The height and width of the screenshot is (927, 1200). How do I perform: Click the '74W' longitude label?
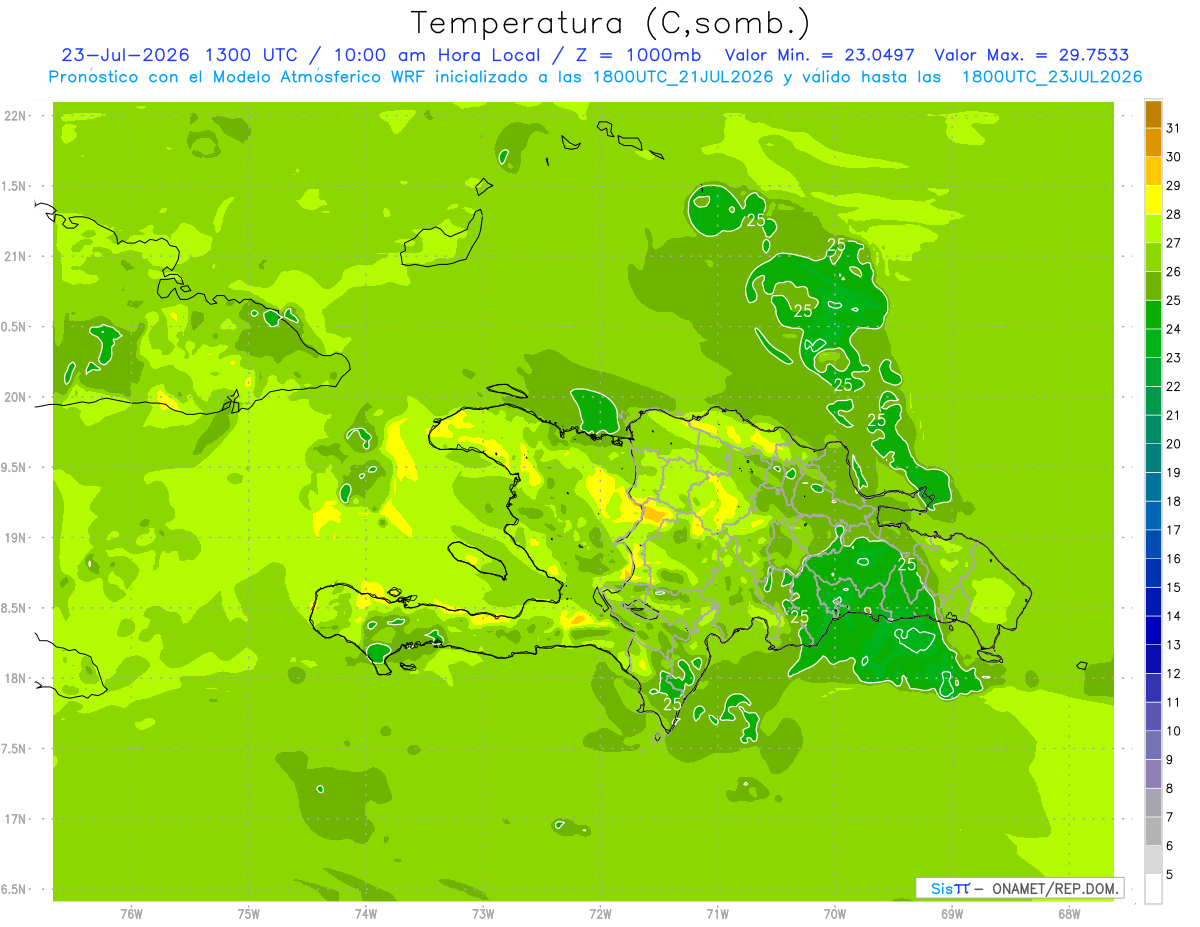pyautogui.click(x=366, y=914)
